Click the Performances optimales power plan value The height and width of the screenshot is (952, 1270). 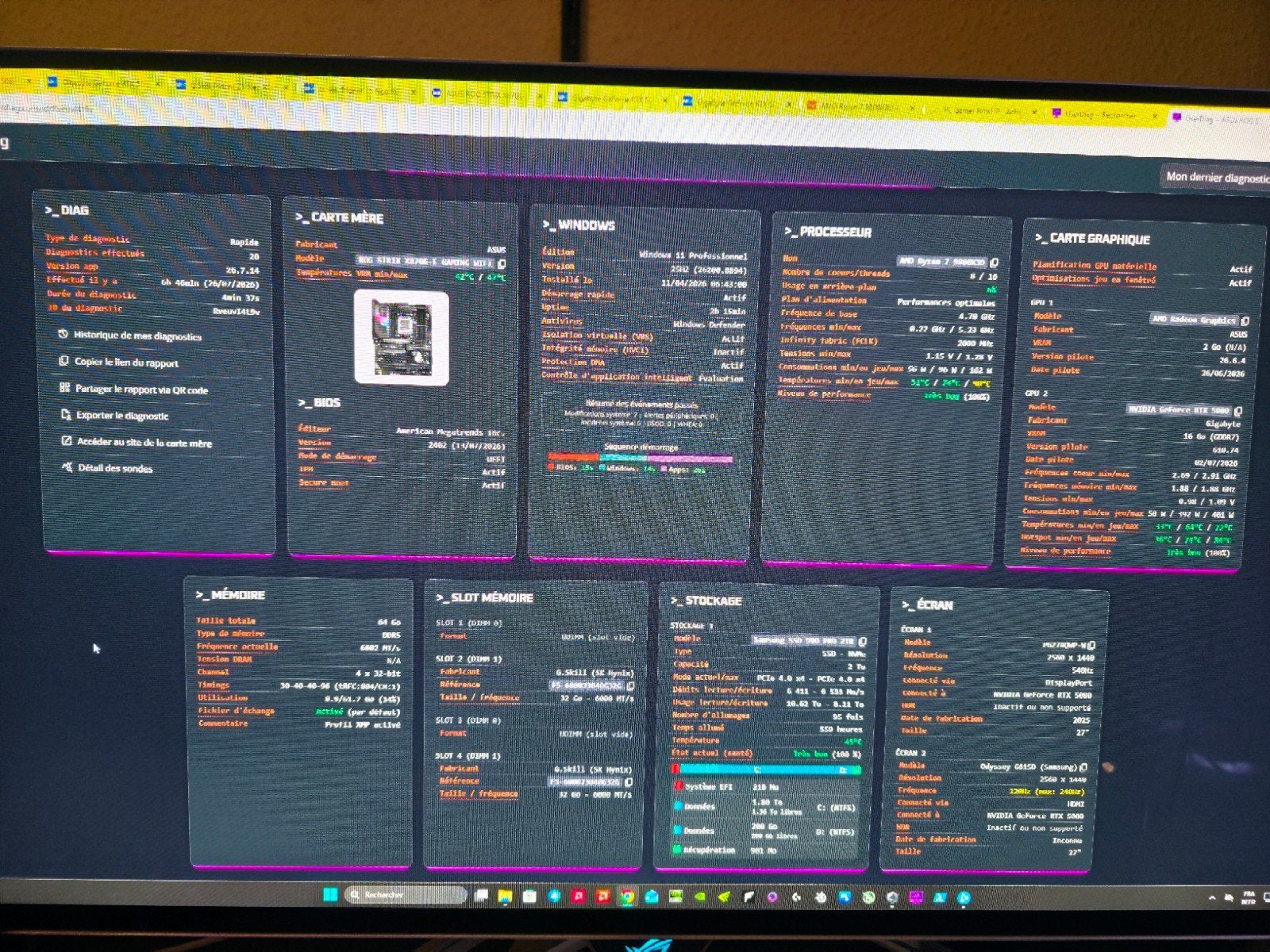945,302
